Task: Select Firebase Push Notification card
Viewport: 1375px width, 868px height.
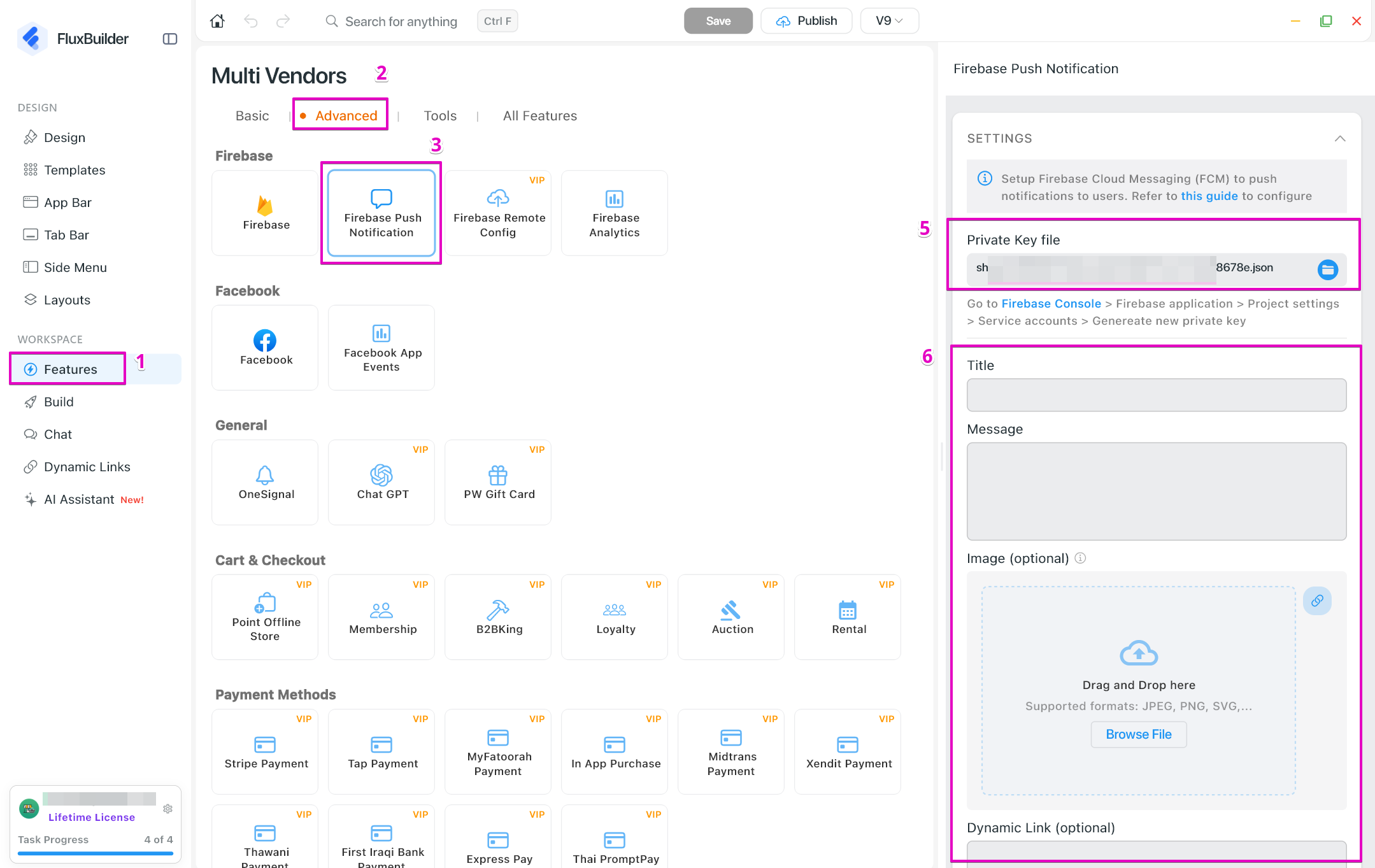Action: [381, 213]
